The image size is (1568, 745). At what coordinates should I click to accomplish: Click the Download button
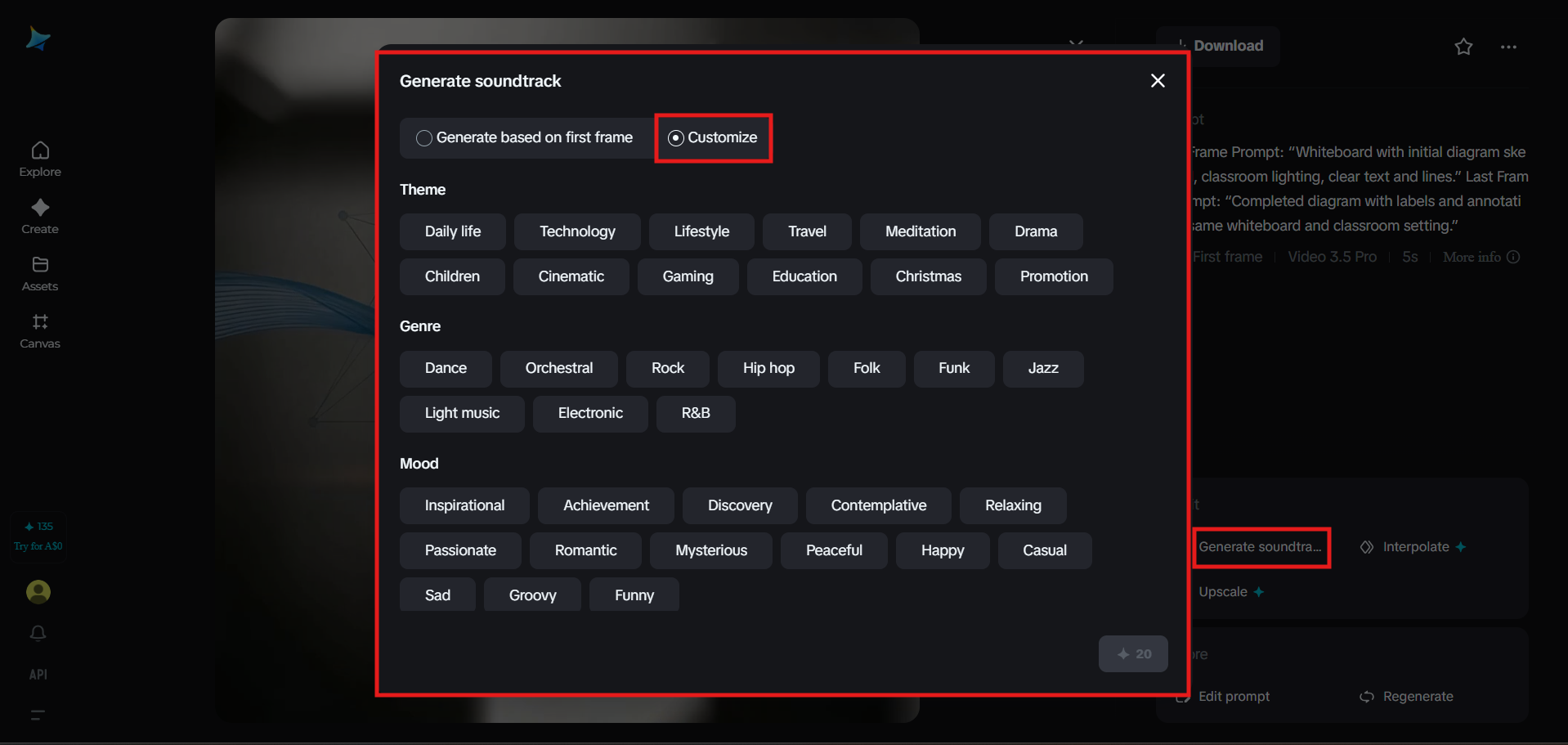click(x=1219, y=46)
